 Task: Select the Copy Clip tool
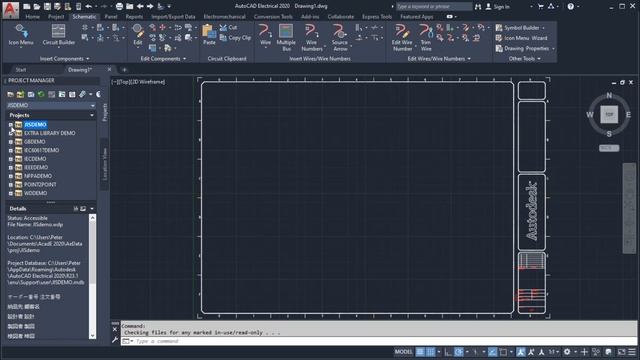(x=235, y=38)
